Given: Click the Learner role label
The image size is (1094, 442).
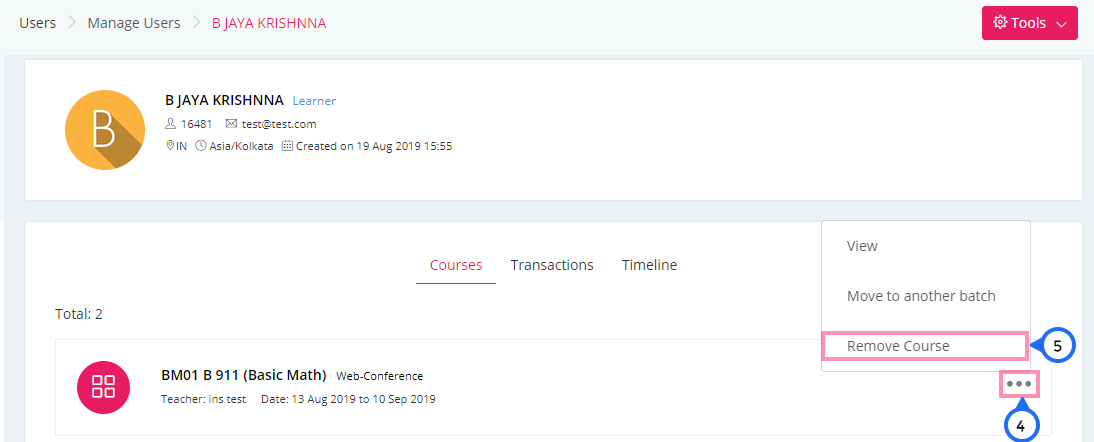Looking at the screenshot, I should (314, 101).
